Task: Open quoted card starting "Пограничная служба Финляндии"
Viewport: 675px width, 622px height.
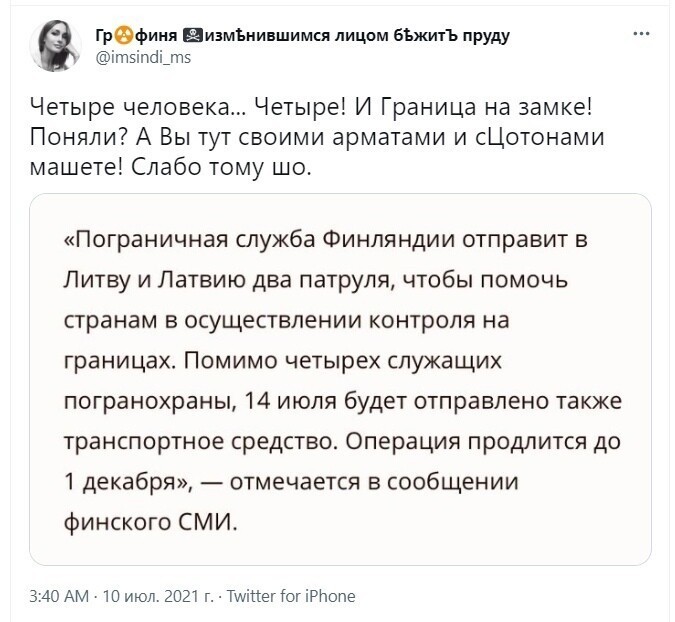Action: tap(340, 379)
